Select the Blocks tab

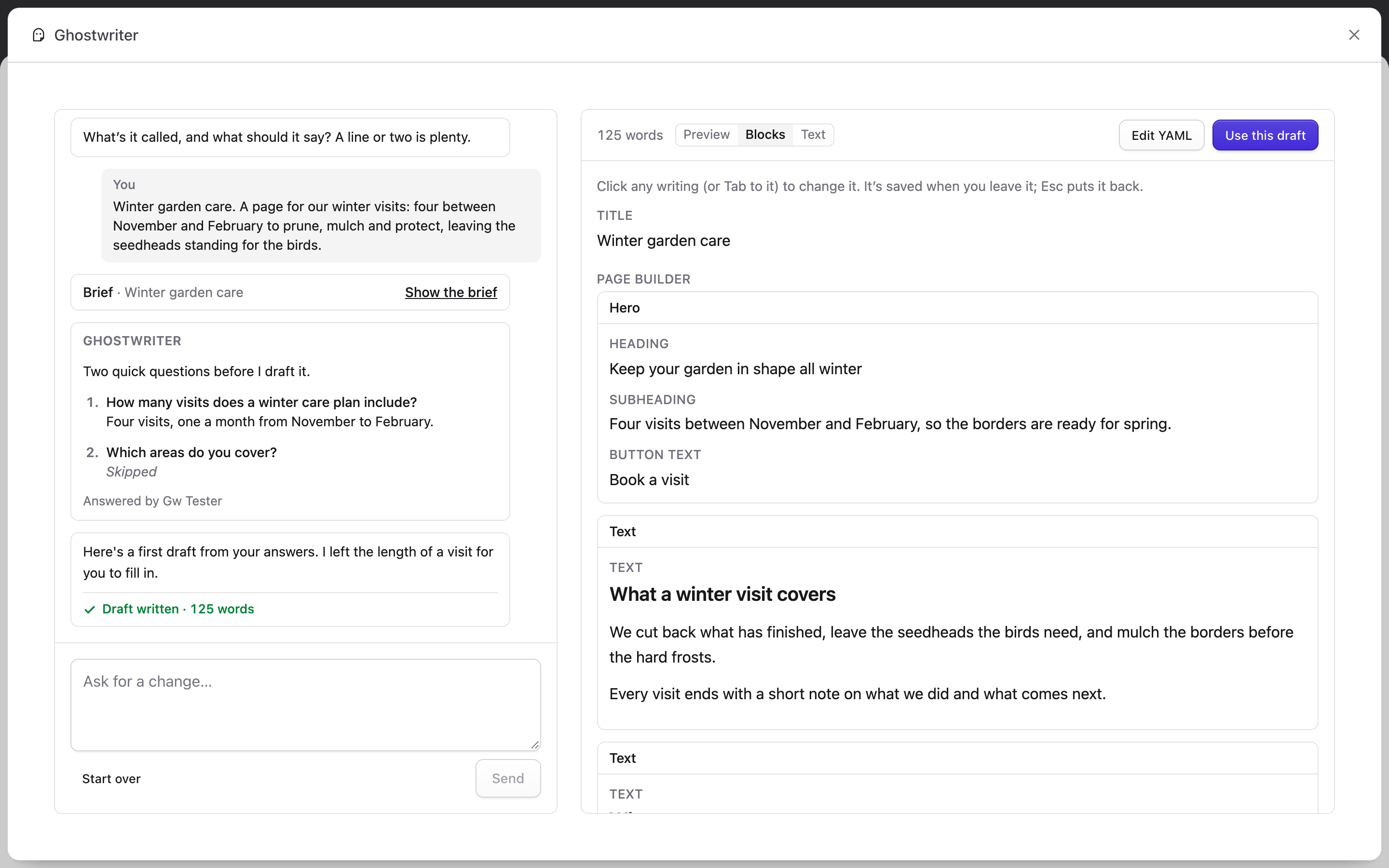[764, 135]
